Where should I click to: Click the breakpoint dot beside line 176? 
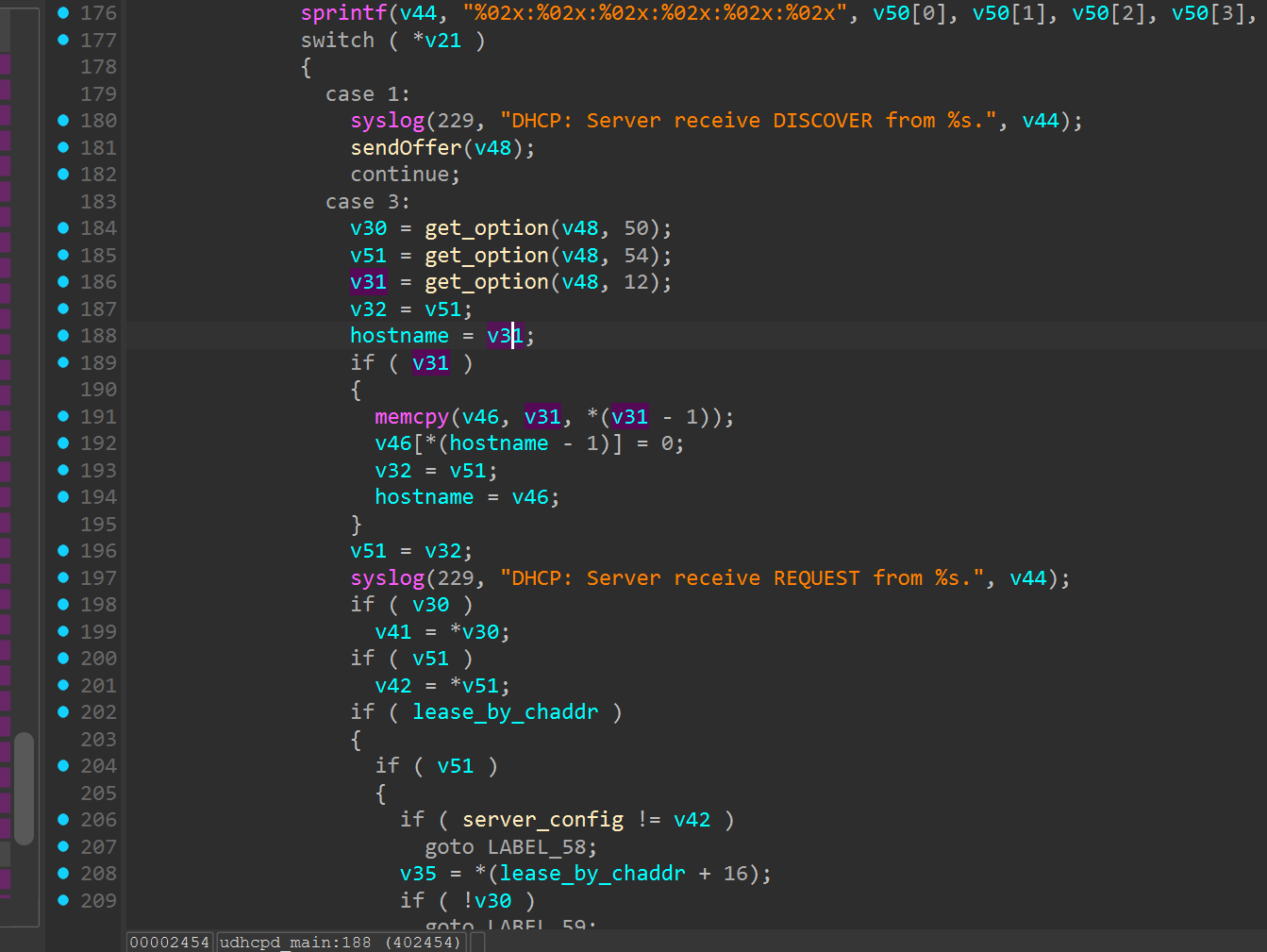click(x=63, y=13)
